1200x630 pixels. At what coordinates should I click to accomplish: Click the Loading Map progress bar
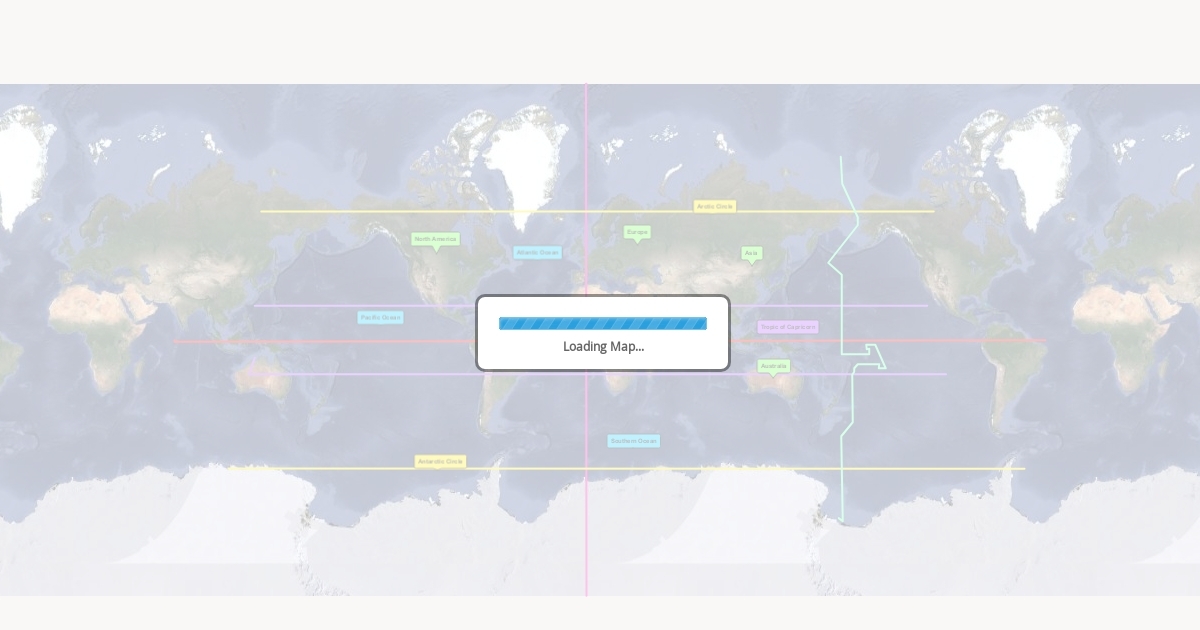603,323
